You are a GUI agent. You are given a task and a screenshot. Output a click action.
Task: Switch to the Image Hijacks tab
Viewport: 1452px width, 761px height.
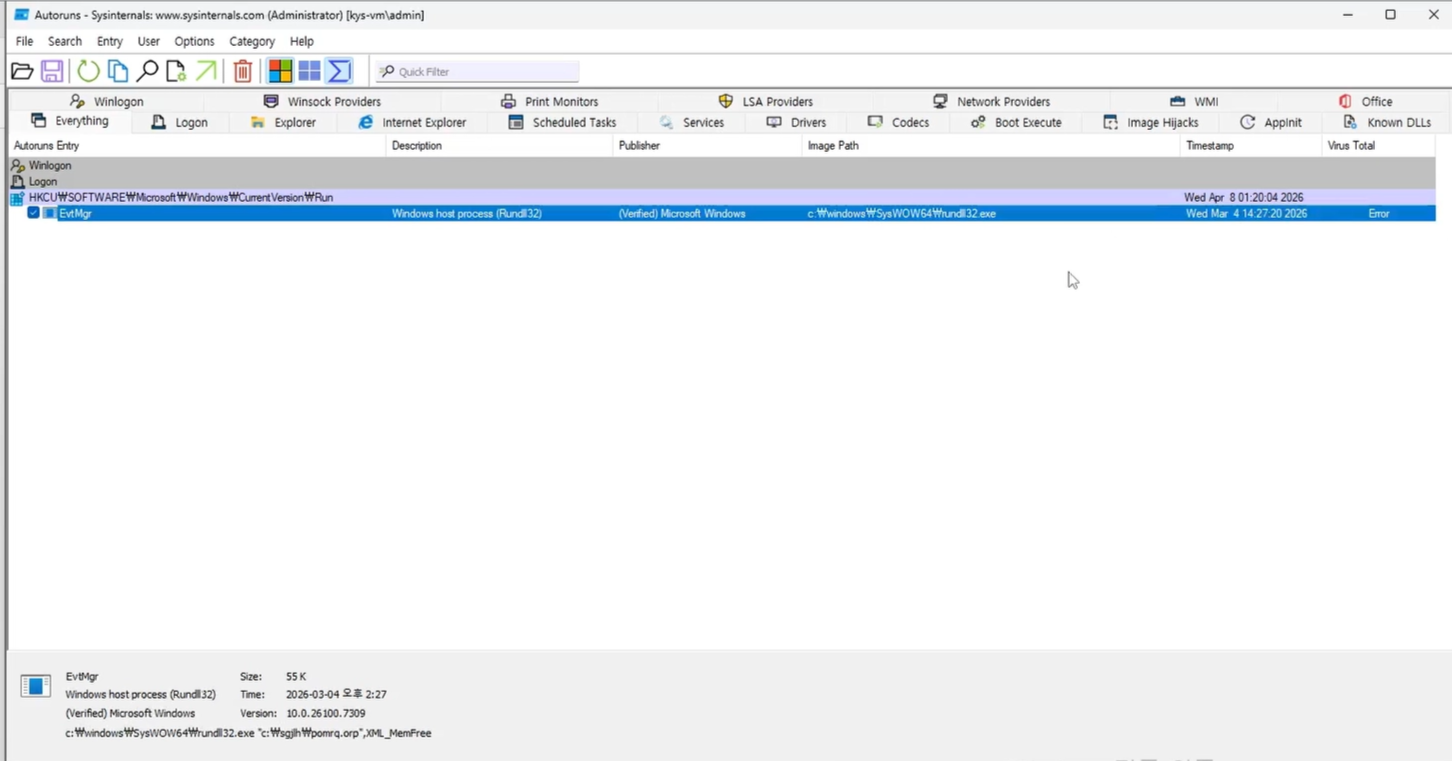point(1150,122)
